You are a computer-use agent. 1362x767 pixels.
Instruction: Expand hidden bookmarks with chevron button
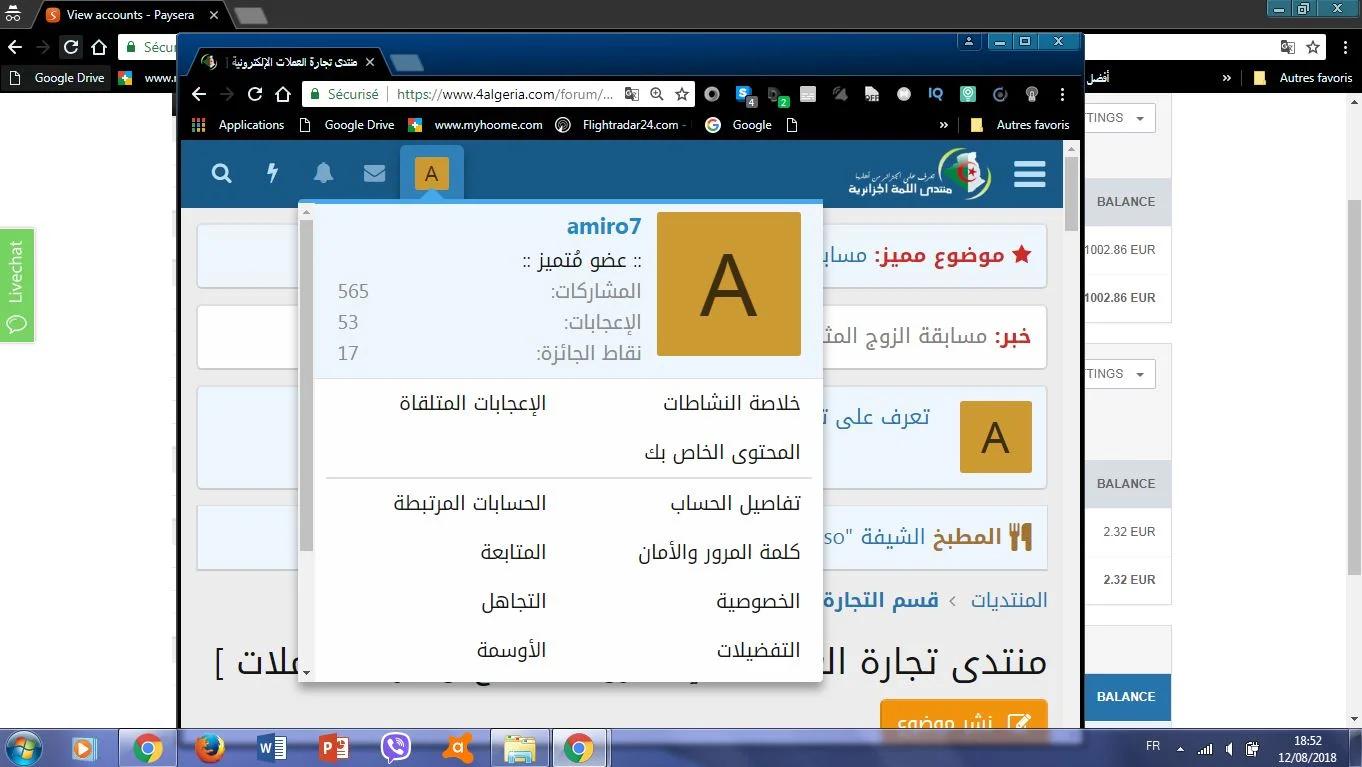(943, 125)
